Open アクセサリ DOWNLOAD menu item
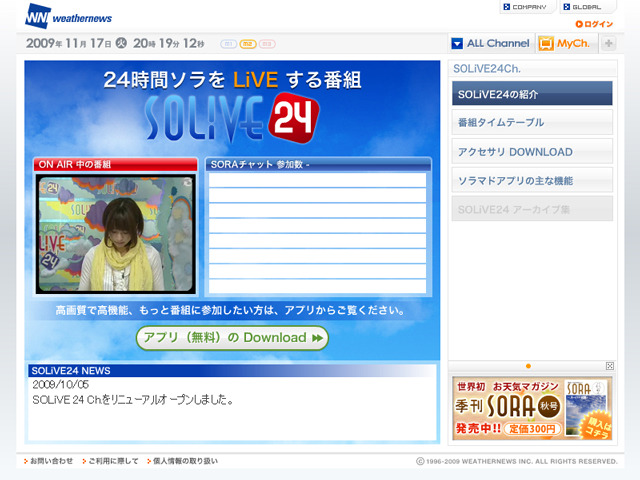Screen dimensions: 640x480 point(532,151)
